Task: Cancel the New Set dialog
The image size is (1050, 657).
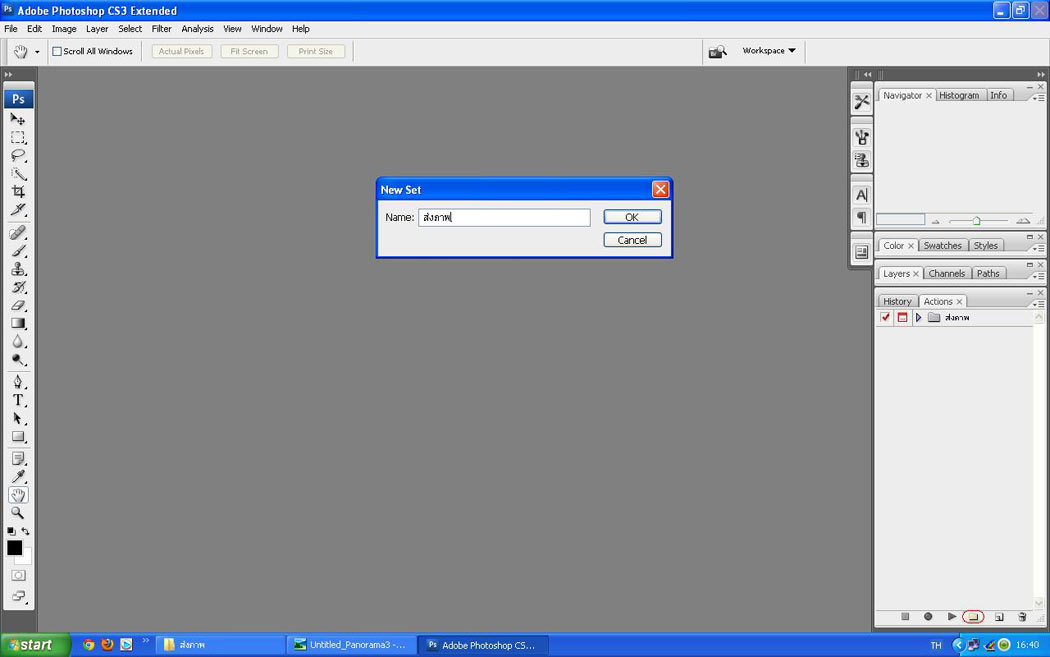Action: (632, 240)
